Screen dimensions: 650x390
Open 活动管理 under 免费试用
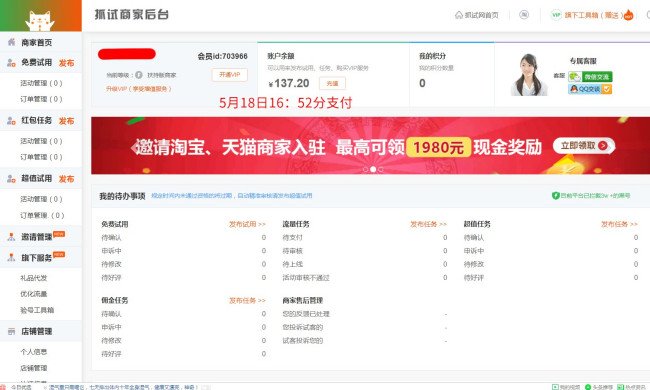pyautogui.click(x=41, y=83)
